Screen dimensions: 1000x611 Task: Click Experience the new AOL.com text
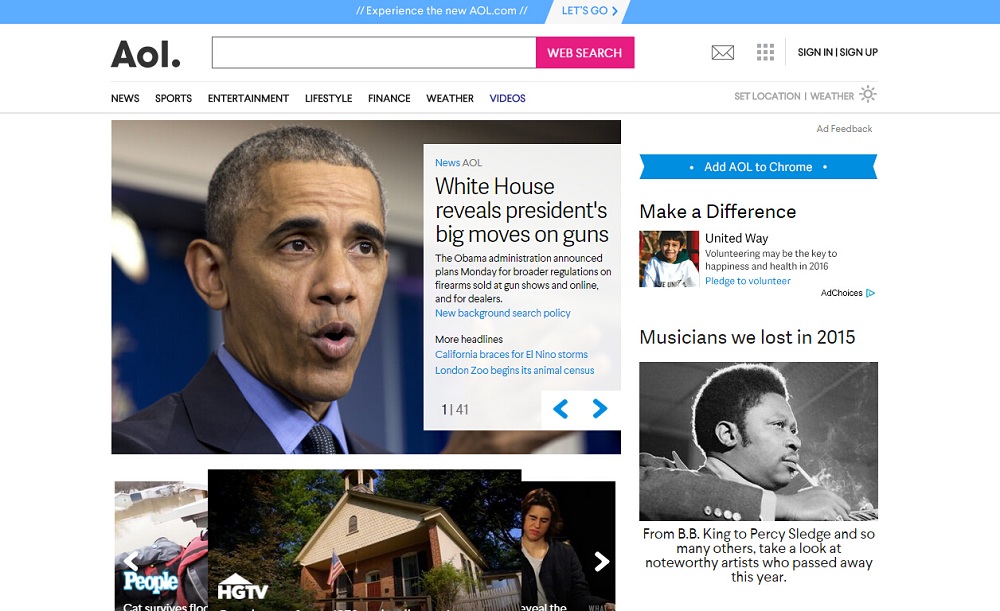coord(442,11)
